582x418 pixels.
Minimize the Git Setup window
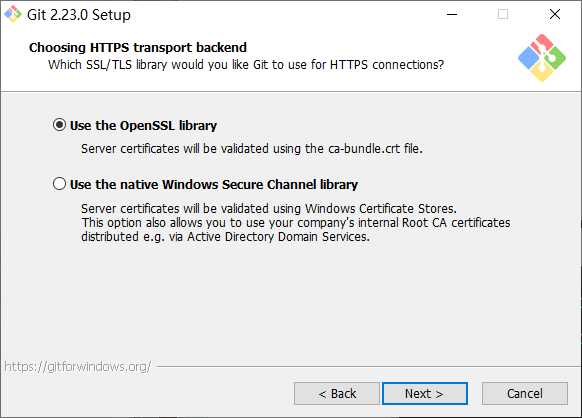click(x=452, y=14)
